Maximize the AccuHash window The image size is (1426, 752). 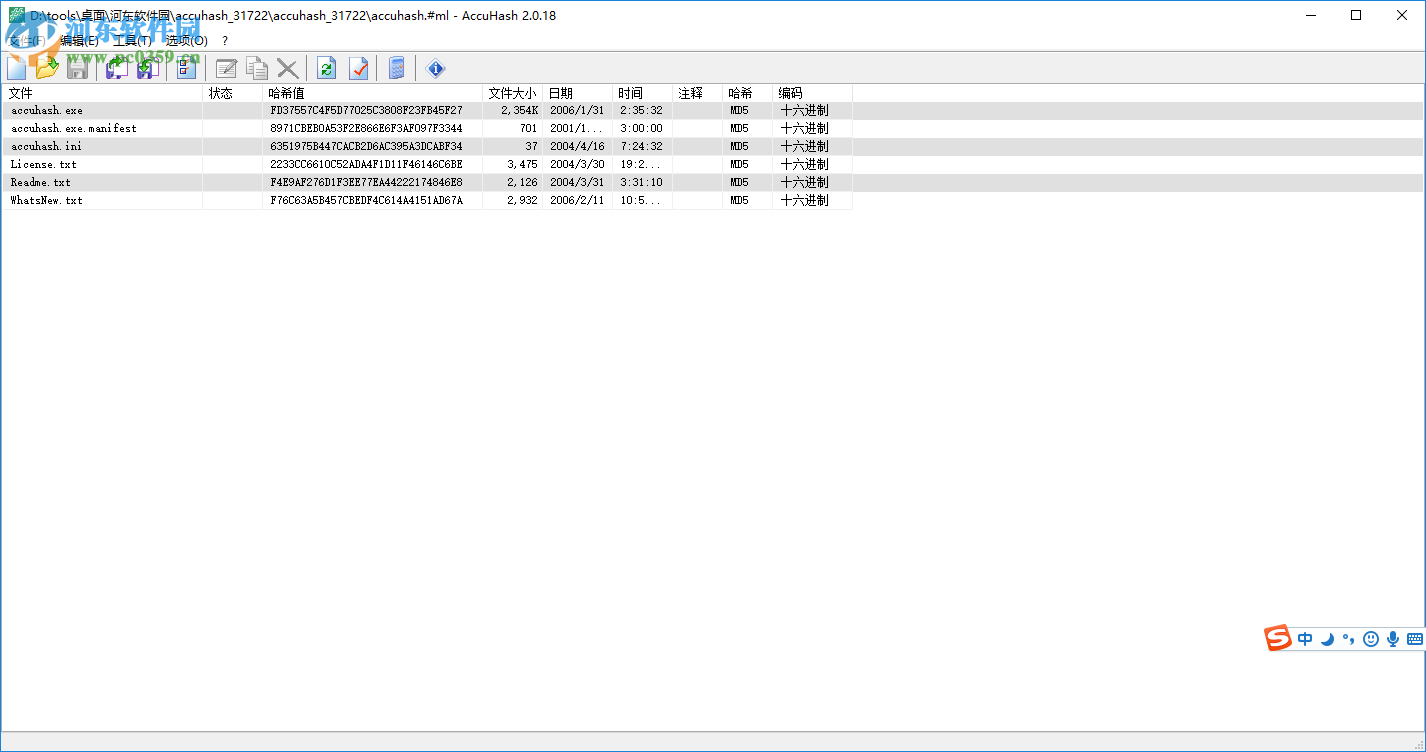tap(1356, 15)
